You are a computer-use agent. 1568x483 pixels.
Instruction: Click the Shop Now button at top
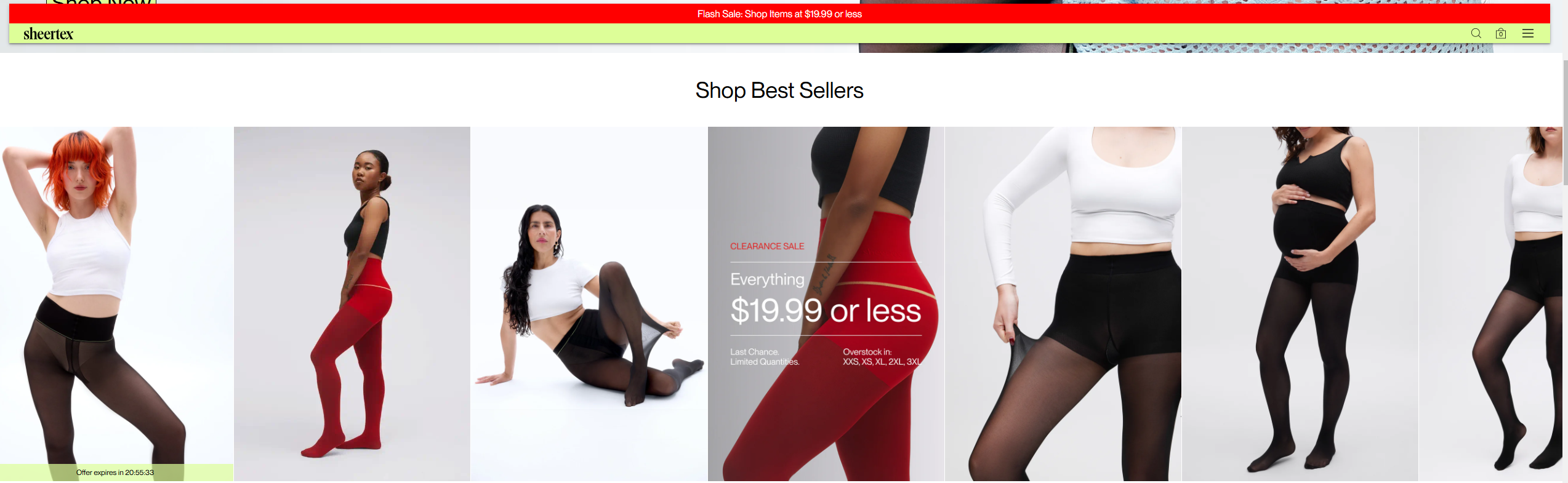[x=102, y=2]
